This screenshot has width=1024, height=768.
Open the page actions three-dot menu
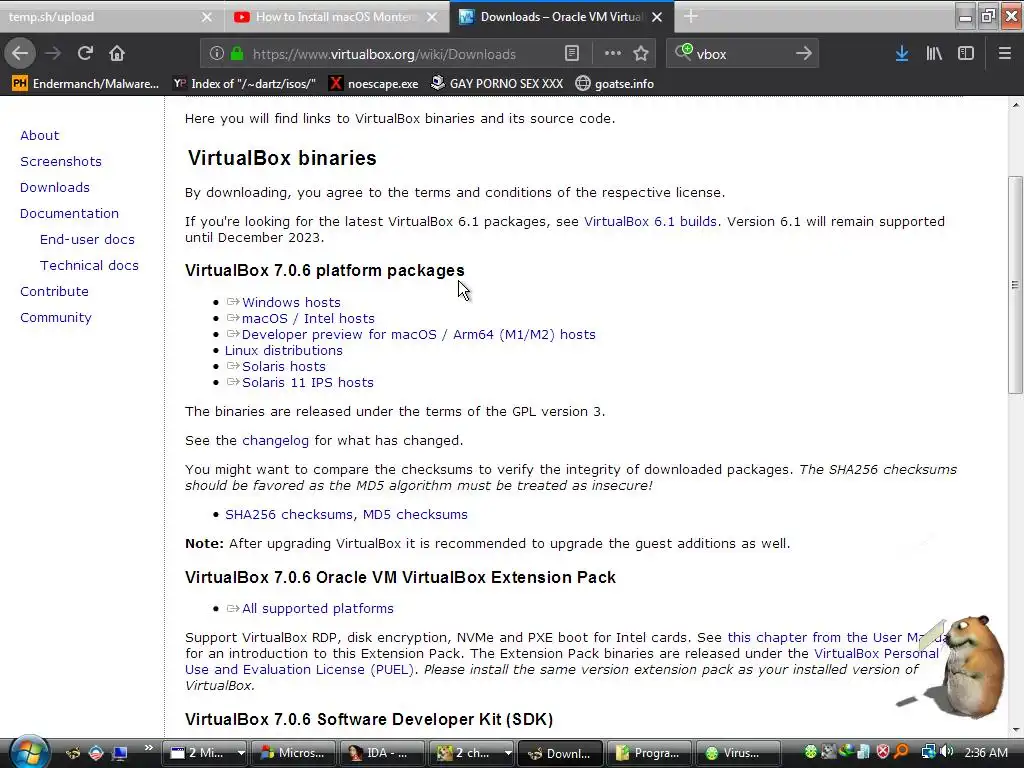point(613,54)
